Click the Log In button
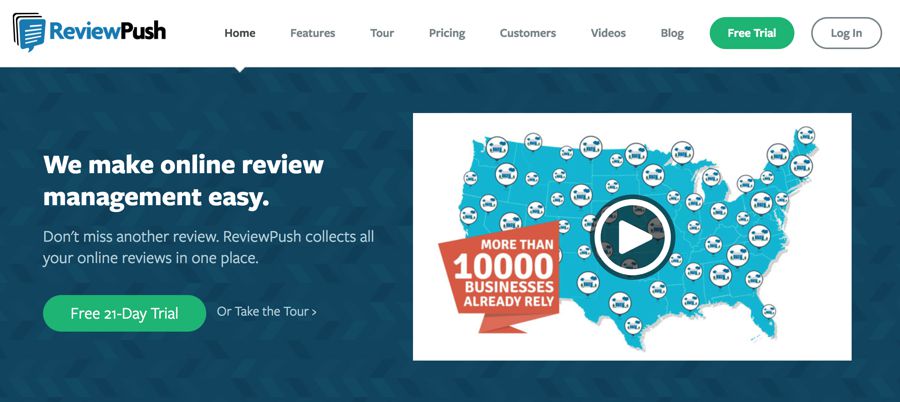Image resolution: width=900 pixels, height=402 pixels. (846, 33)
